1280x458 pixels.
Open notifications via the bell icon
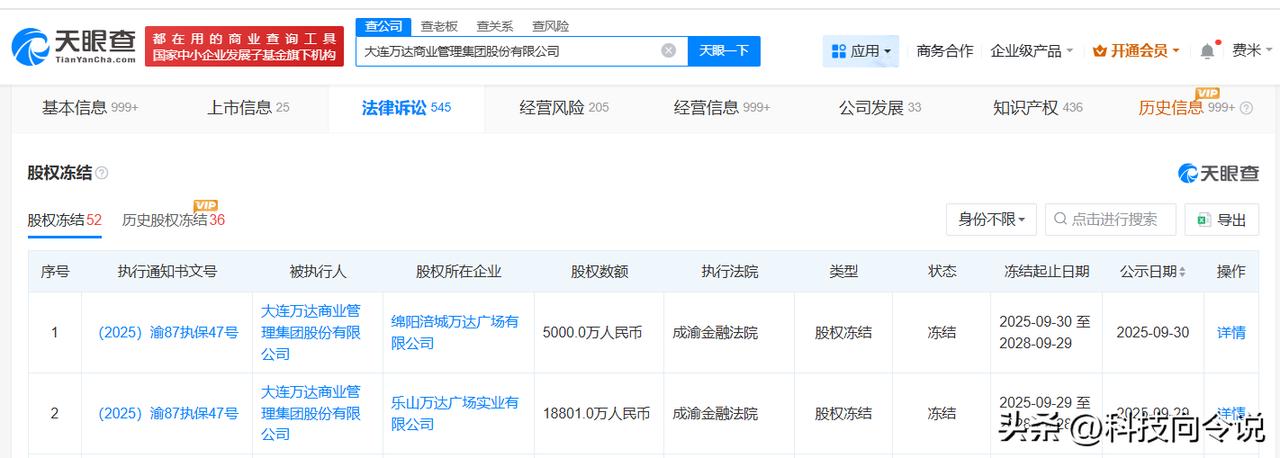(1207, 51)
